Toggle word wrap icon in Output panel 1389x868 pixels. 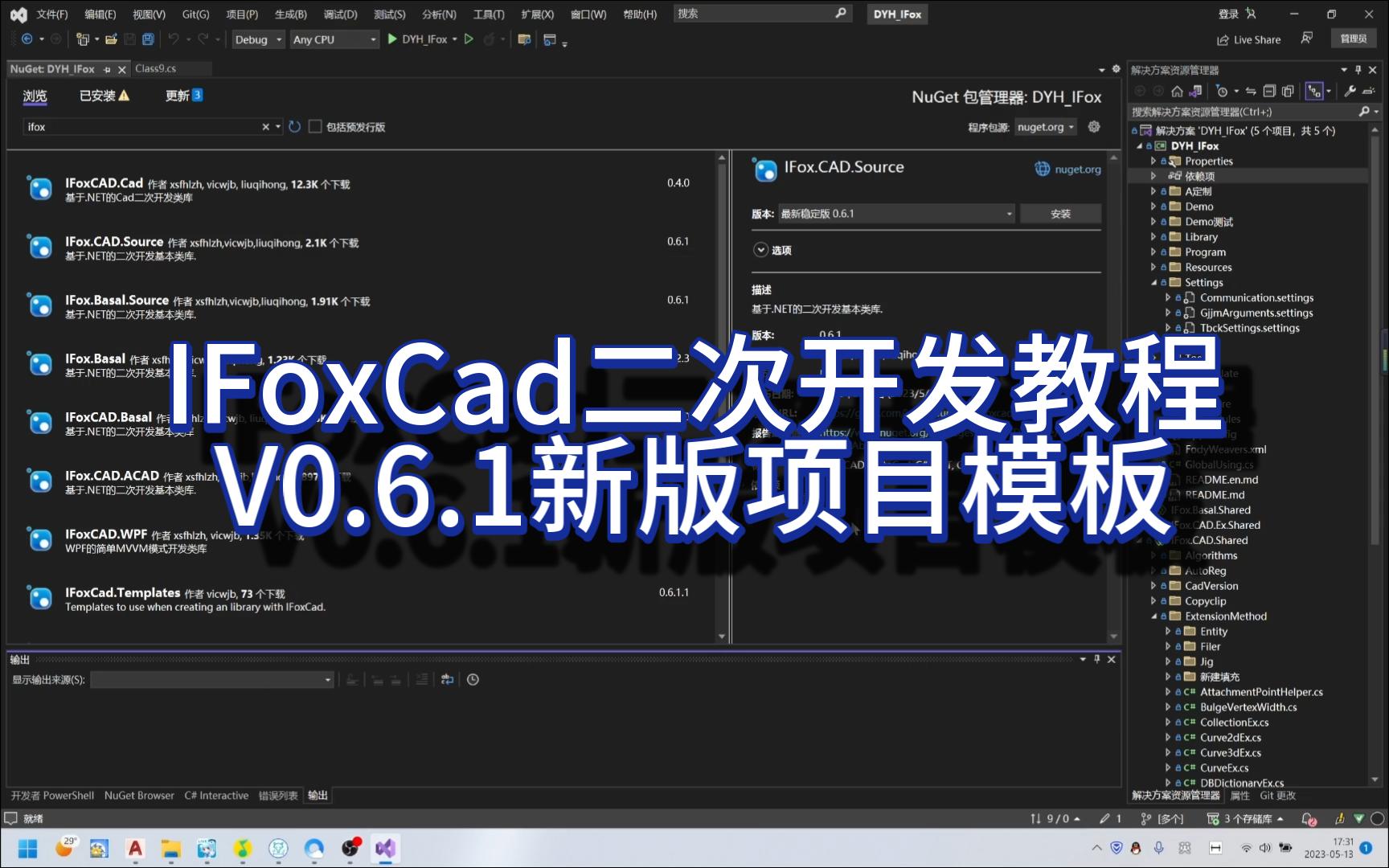(448, 680)
